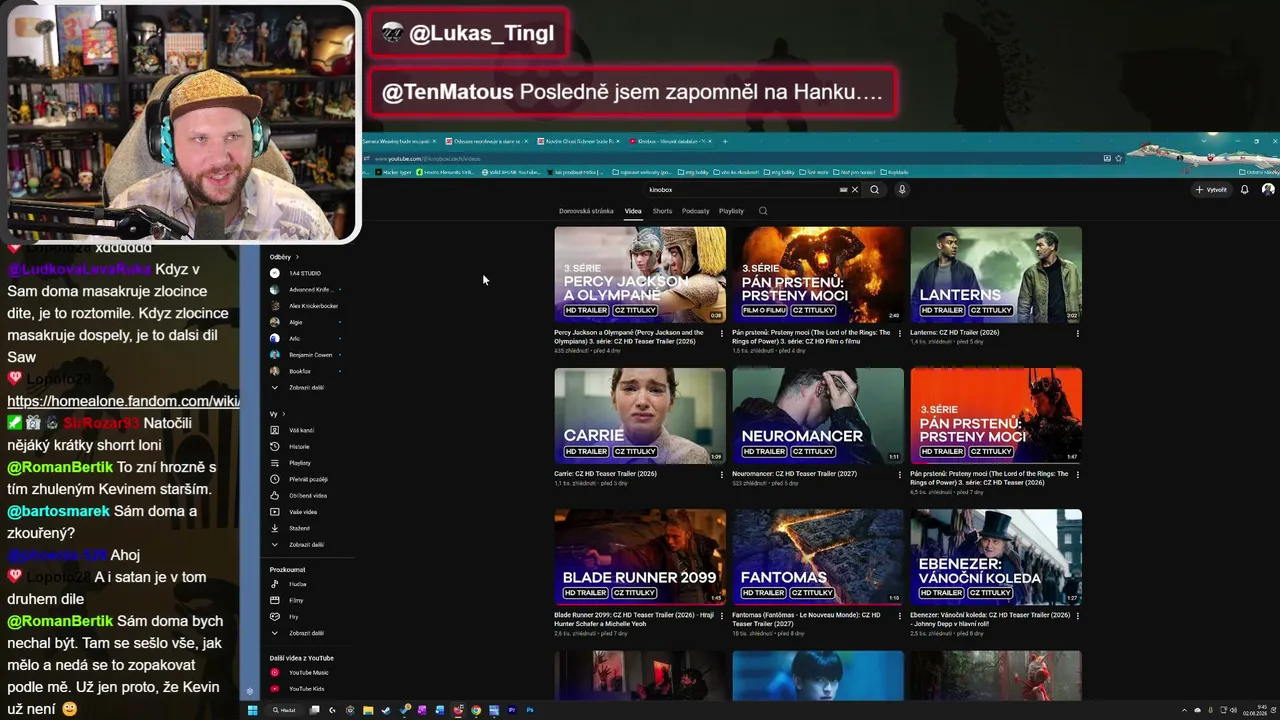The image size is (1280, 720).
Task: Open the Odběry subscriptions header chevron
Action: click(297, 257)
